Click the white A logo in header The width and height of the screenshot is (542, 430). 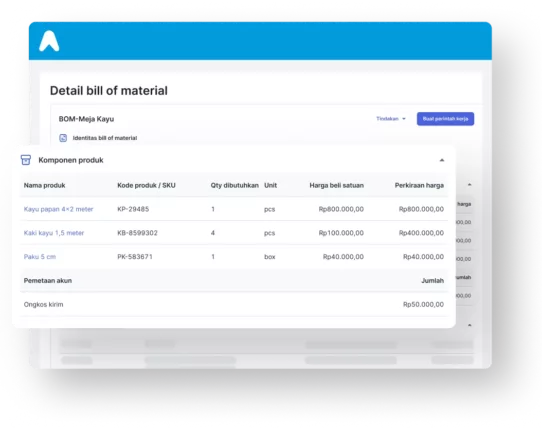click(x=49, y=41)
